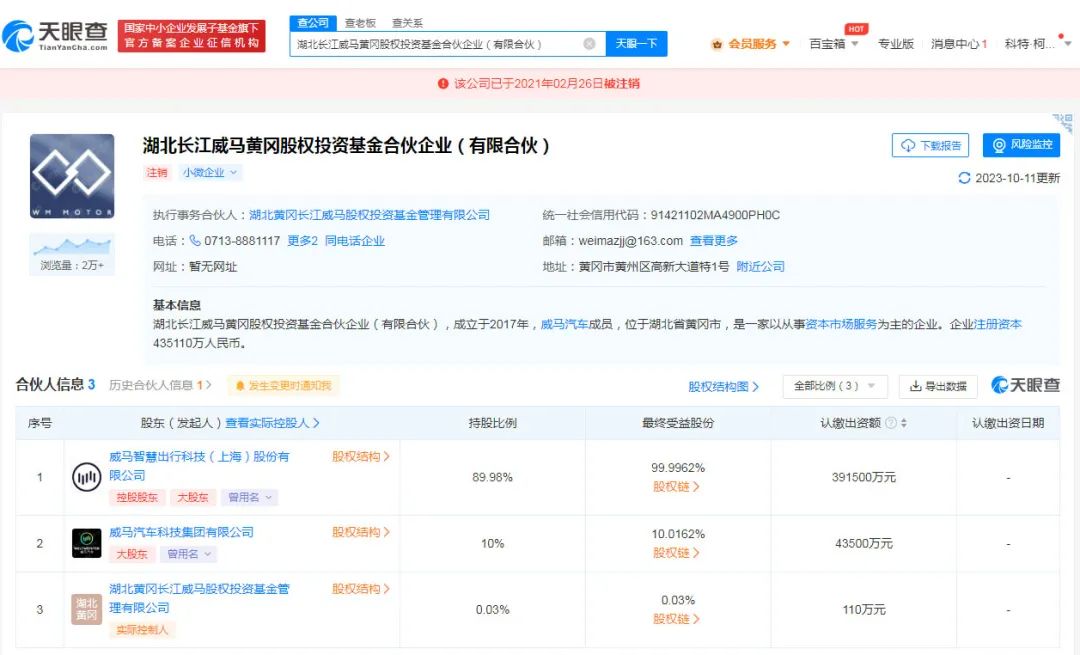
Task: Open shareholder 湖北黄冈长江威马股权投资基金管理有限公司 in table
Action: (x=199, y=598)
